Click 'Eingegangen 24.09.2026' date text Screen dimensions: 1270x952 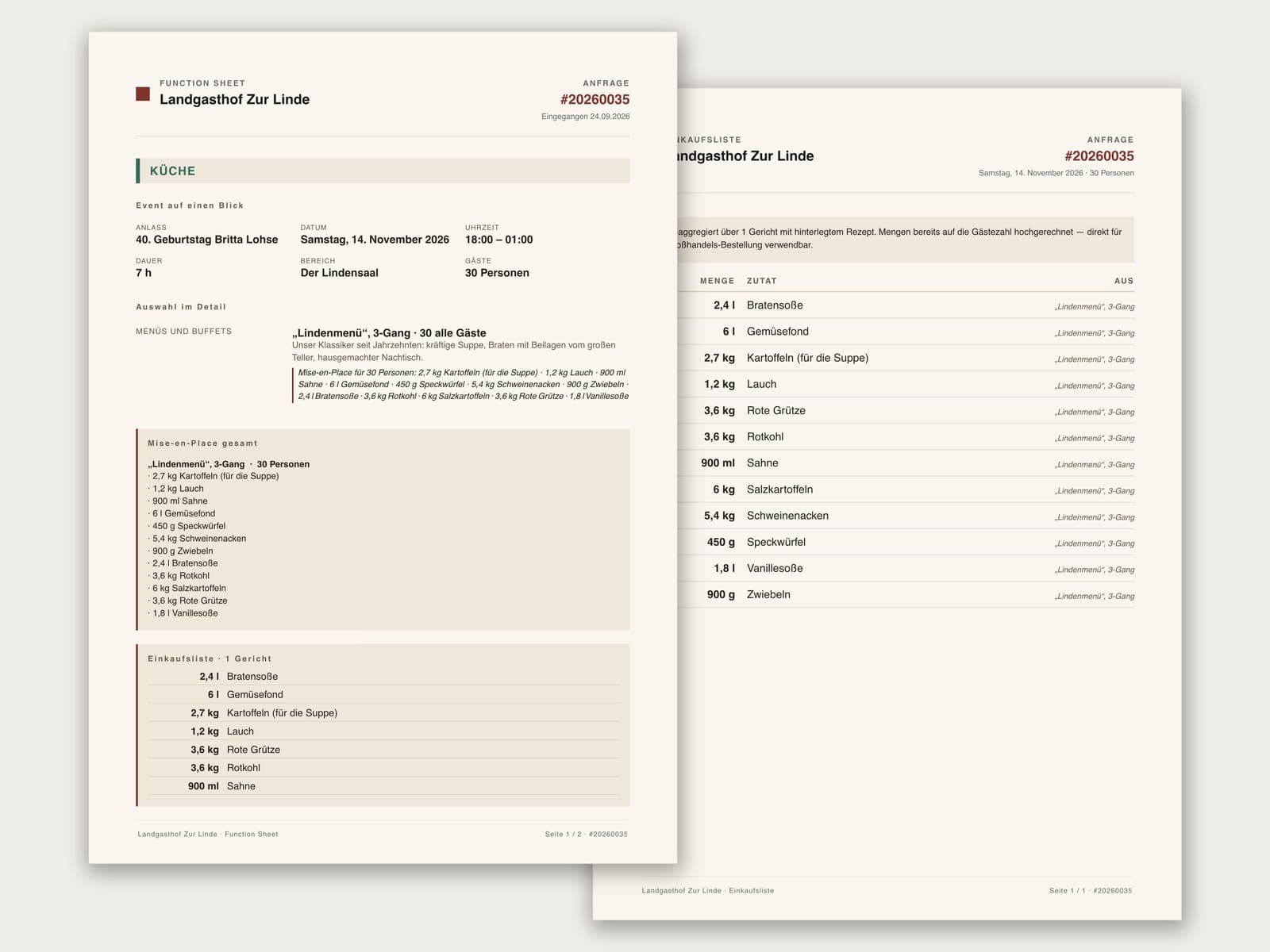[586, 117]
